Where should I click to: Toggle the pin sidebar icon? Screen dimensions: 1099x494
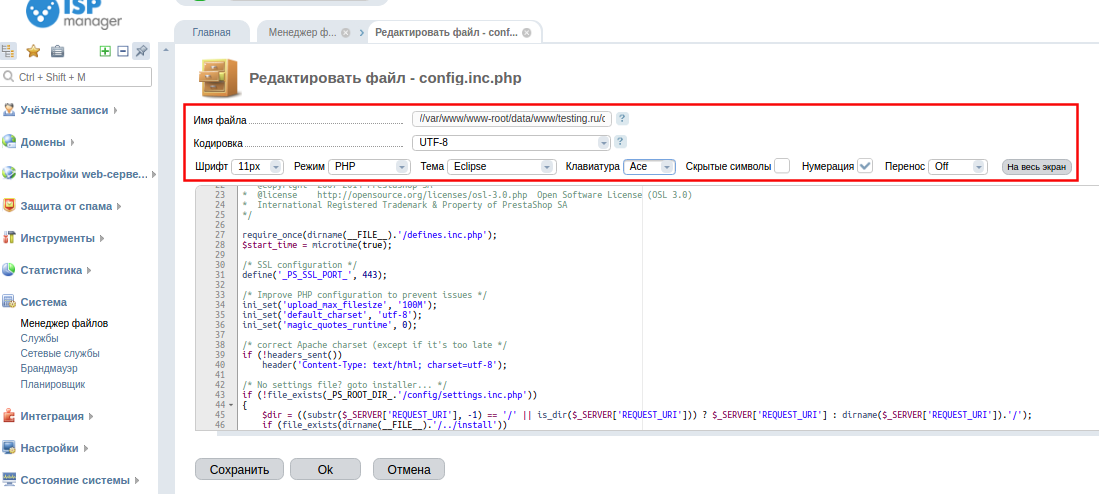[x=141, y=51]
